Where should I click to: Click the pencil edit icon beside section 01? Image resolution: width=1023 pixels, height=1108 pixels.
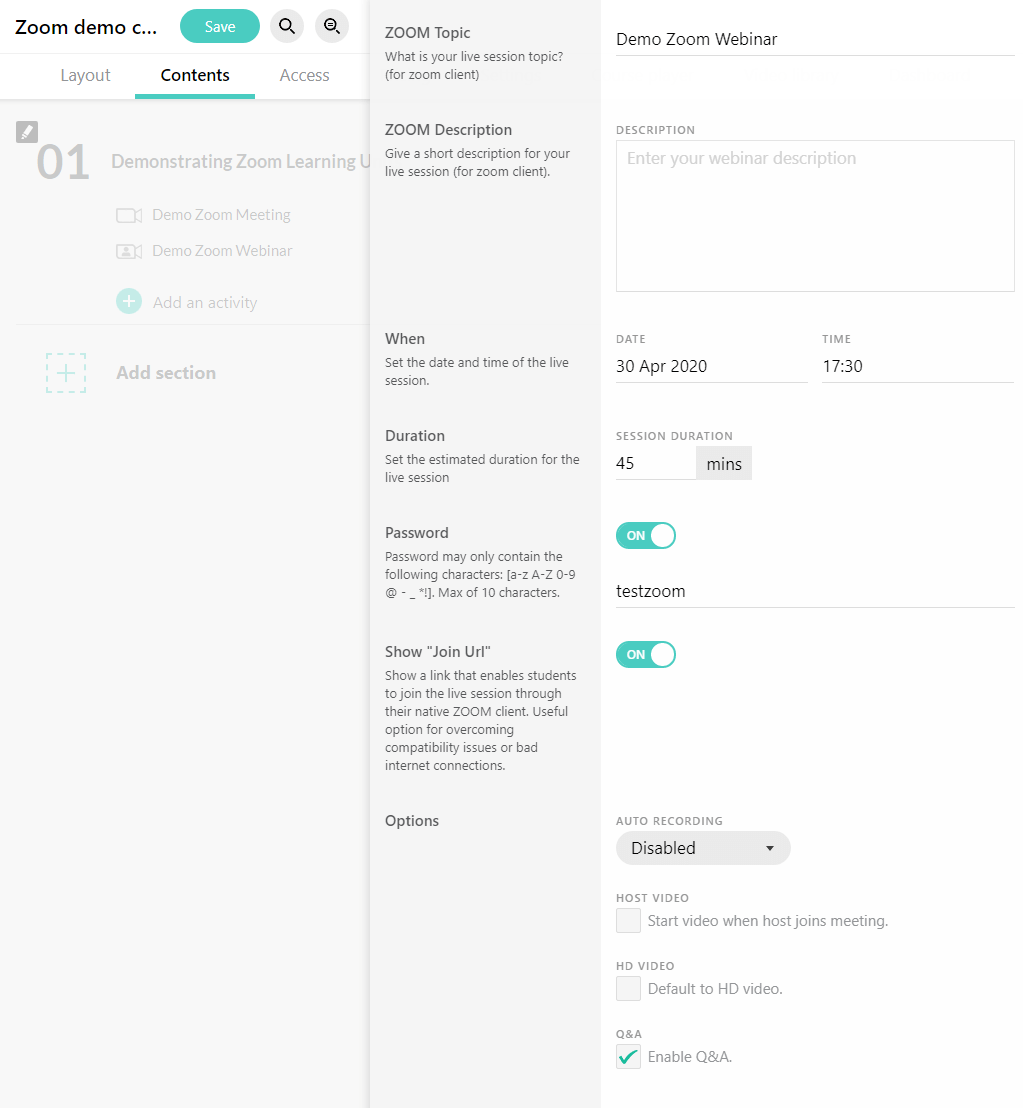27,132
